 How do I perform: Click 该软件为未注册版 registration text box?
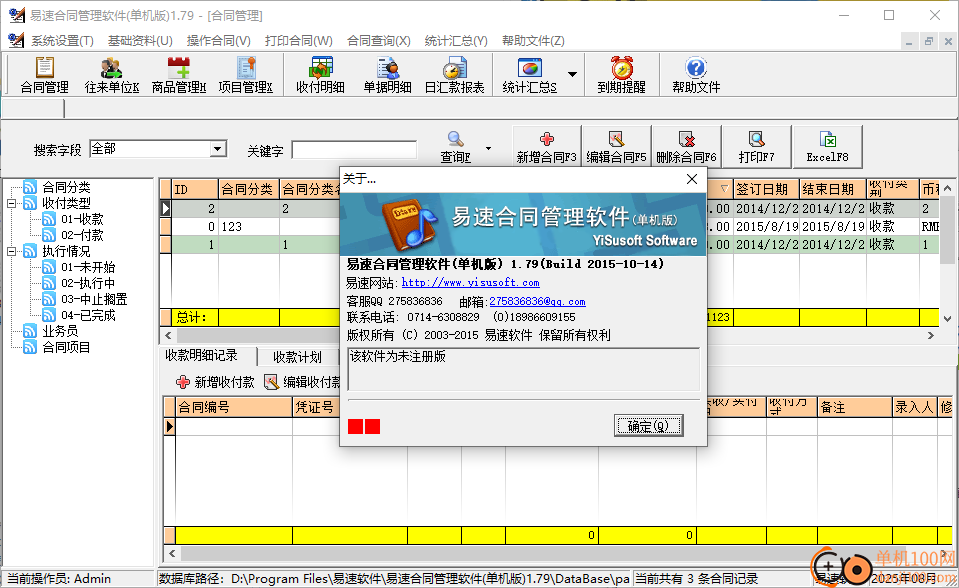[x=524, y=369]
